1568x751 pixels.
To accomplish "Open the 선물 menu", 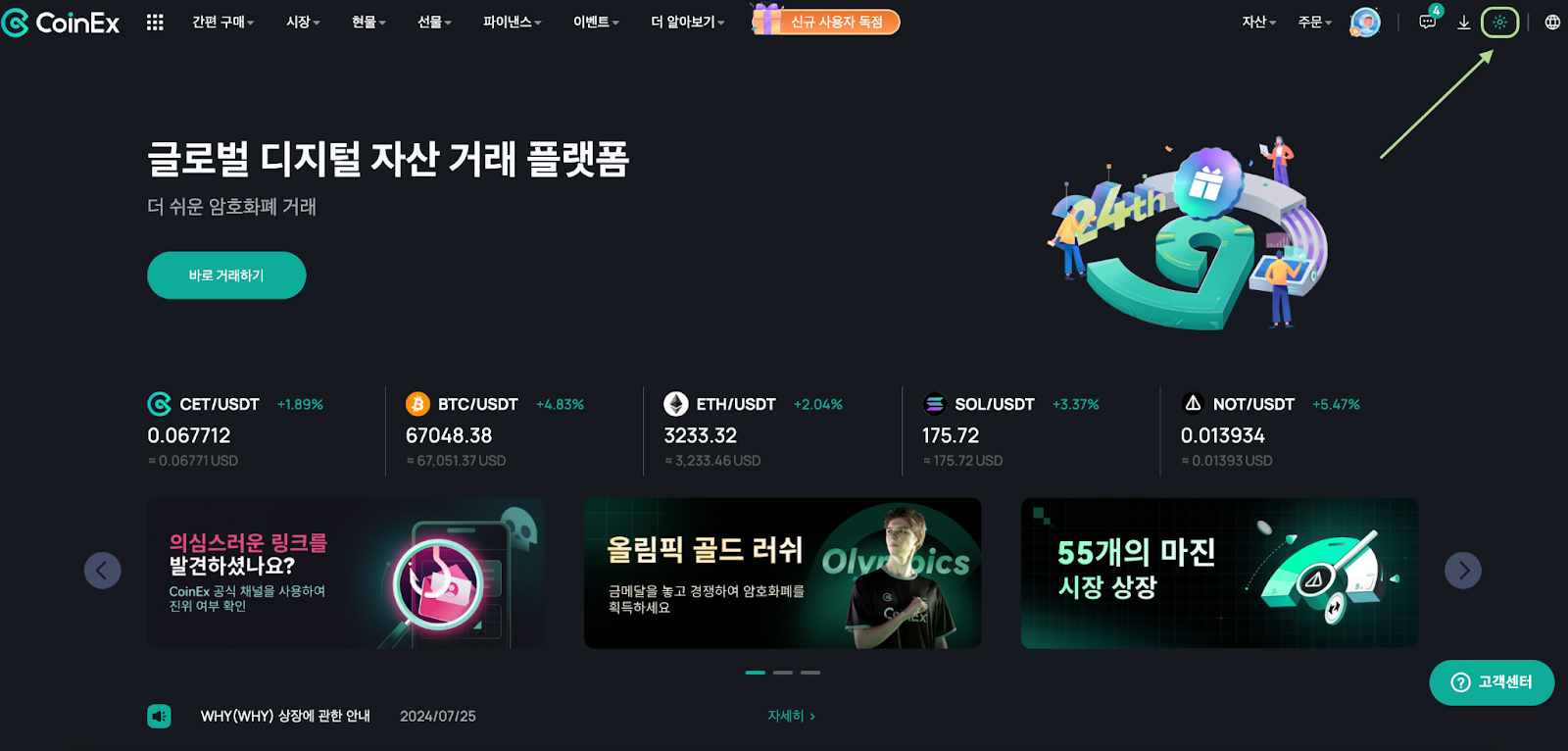I will (x=434, y=23).
